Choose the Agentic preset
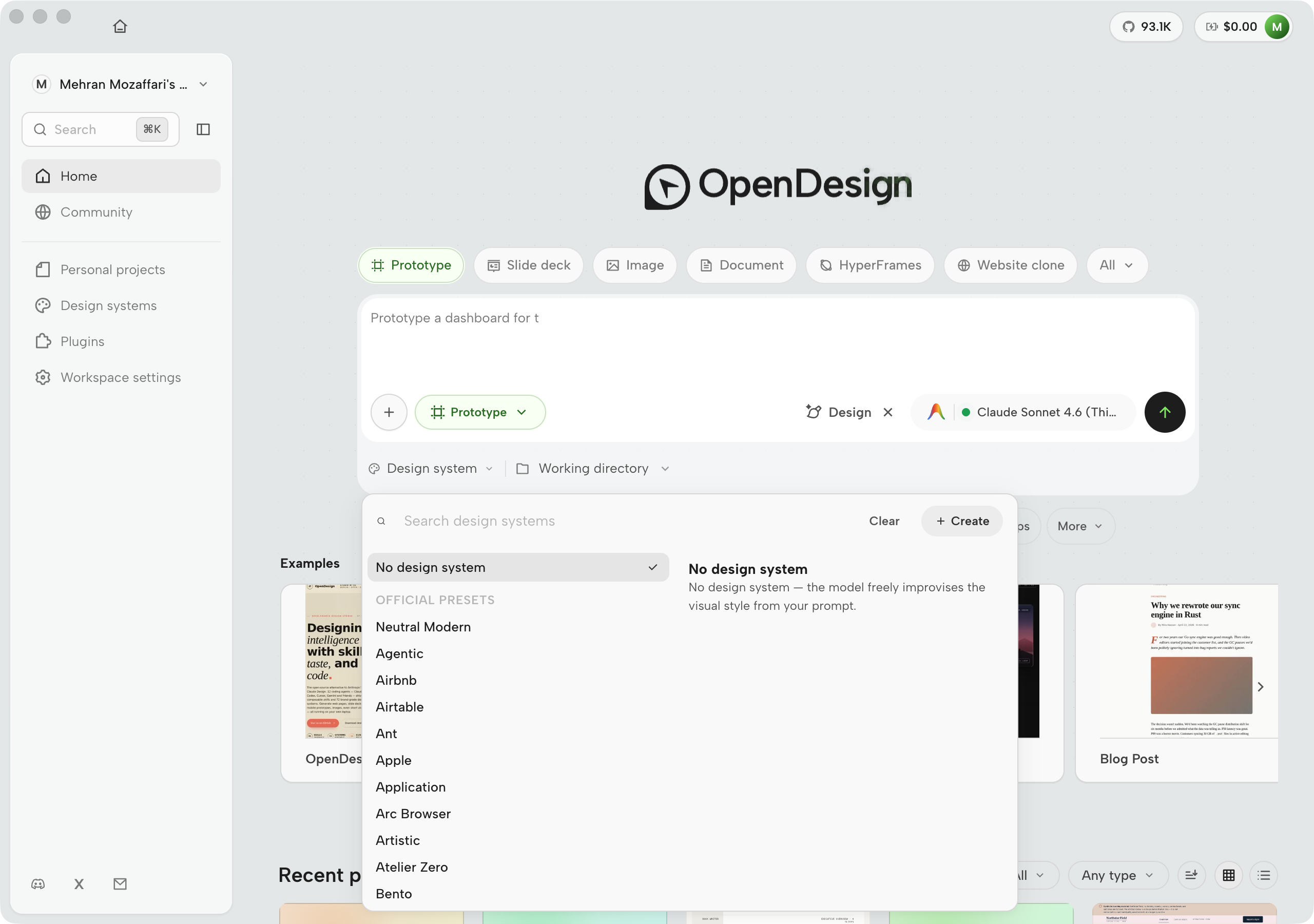 (x=518, y=654)
